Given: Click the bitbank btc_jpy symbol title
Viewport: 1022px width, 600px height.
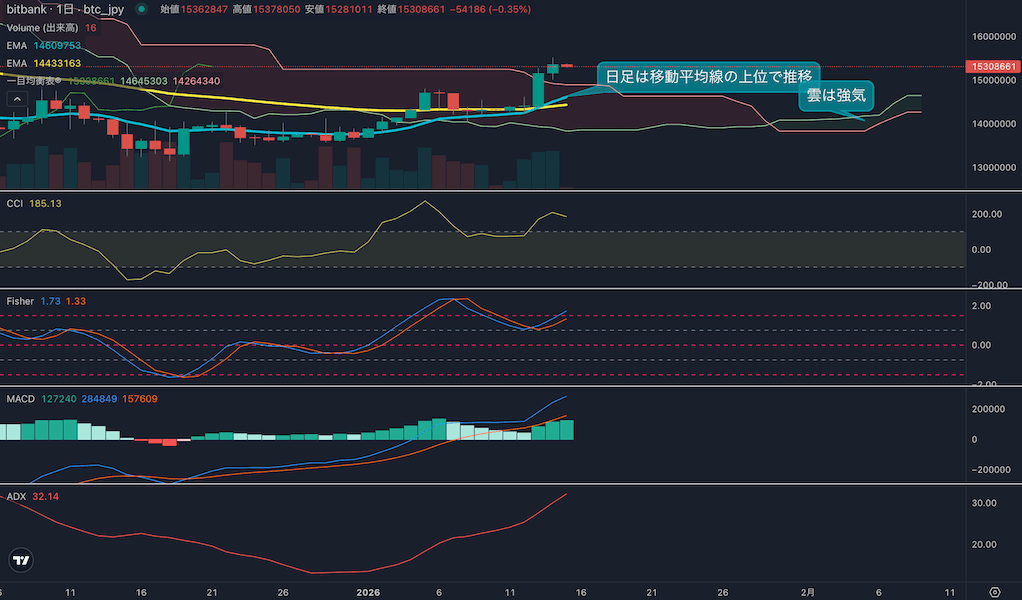Looking at the screenshot, I should [x=64, y=9].
